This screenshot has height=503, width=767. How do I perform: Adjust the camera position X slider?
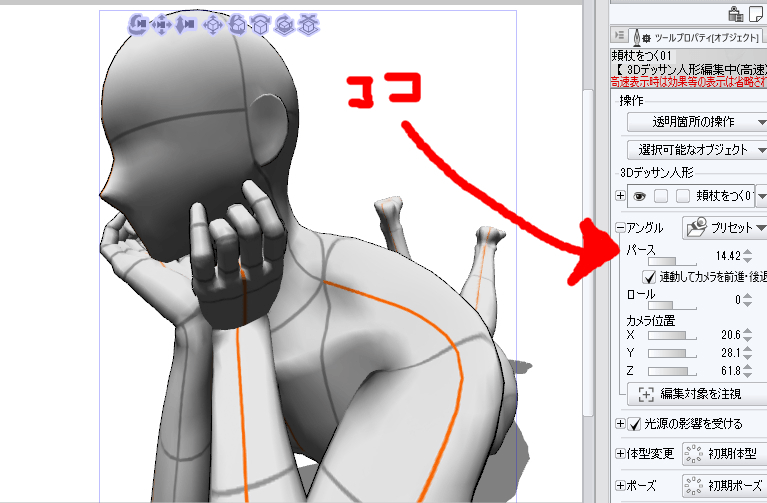pos(672,336)
